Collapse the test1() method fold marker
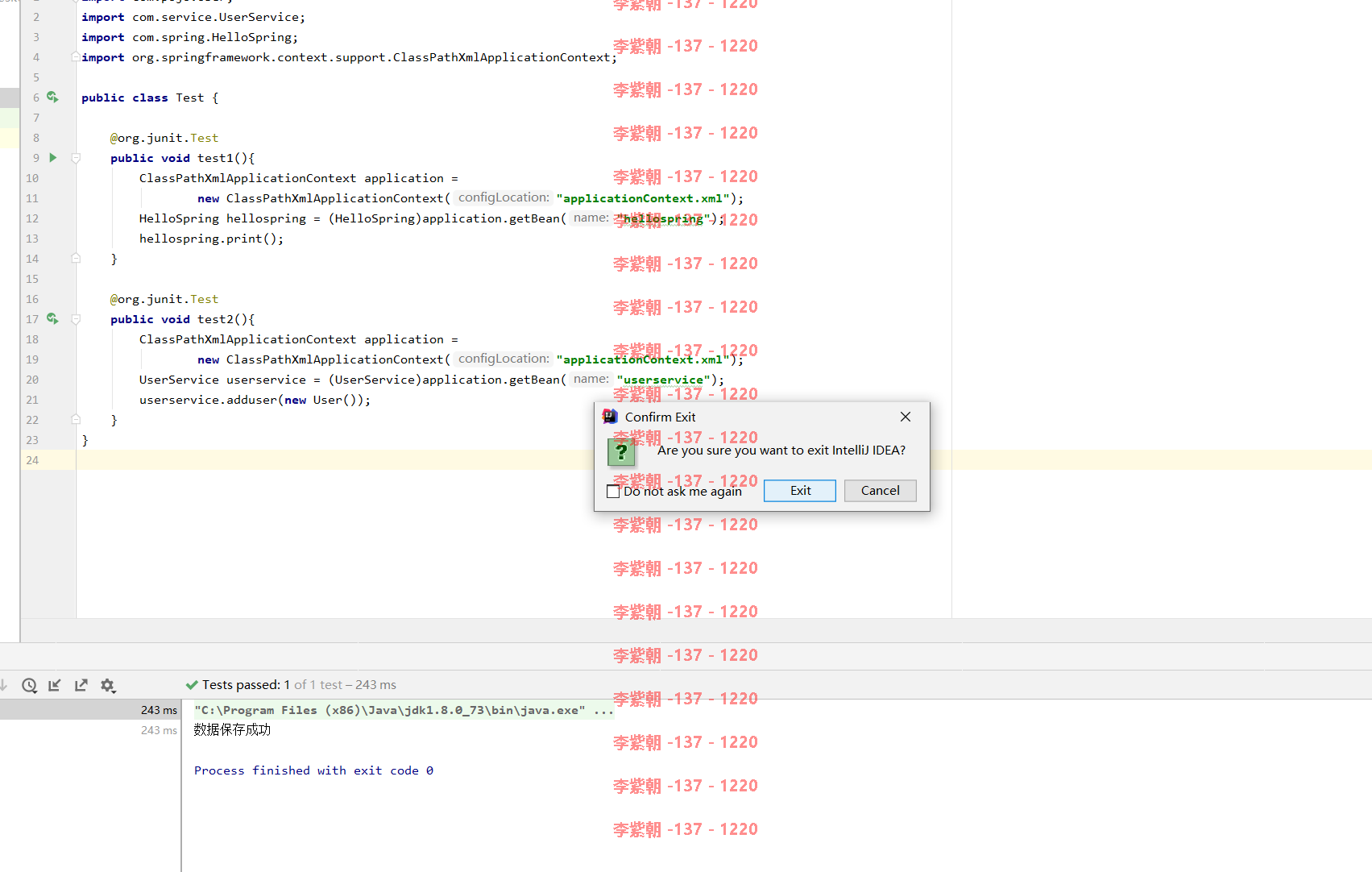Image resolution: width=1372 pixels, height=872 pixels. coord(76,158)
